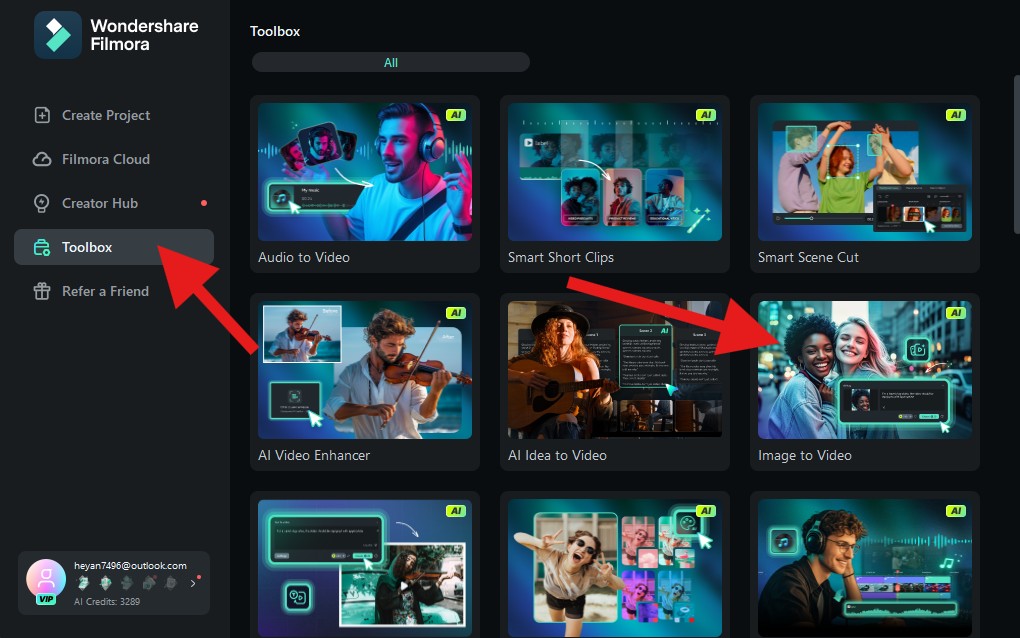Click the Image to Video label
This screenshot has width=1020, height=638.
click(x=805, y=455)
